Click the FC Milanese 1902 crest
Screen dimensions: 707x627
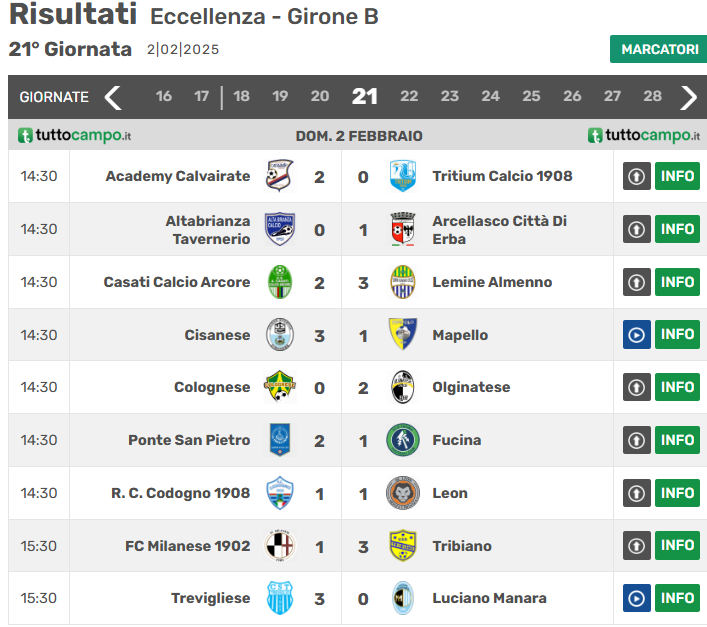pyautogui.click(x=279, y=546)
